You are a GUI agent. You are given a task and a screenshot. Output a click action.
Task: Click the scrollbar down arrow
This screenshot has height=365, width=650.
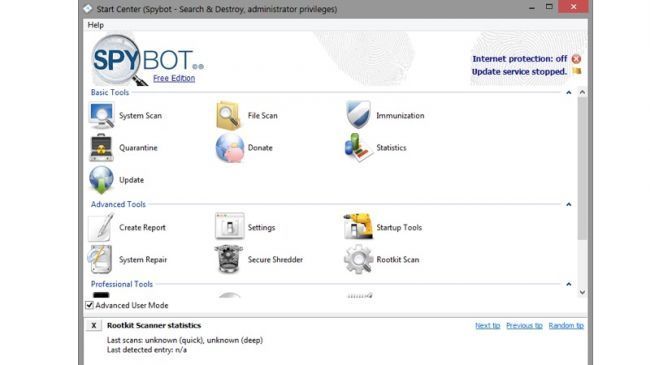(x=582, y=292)
